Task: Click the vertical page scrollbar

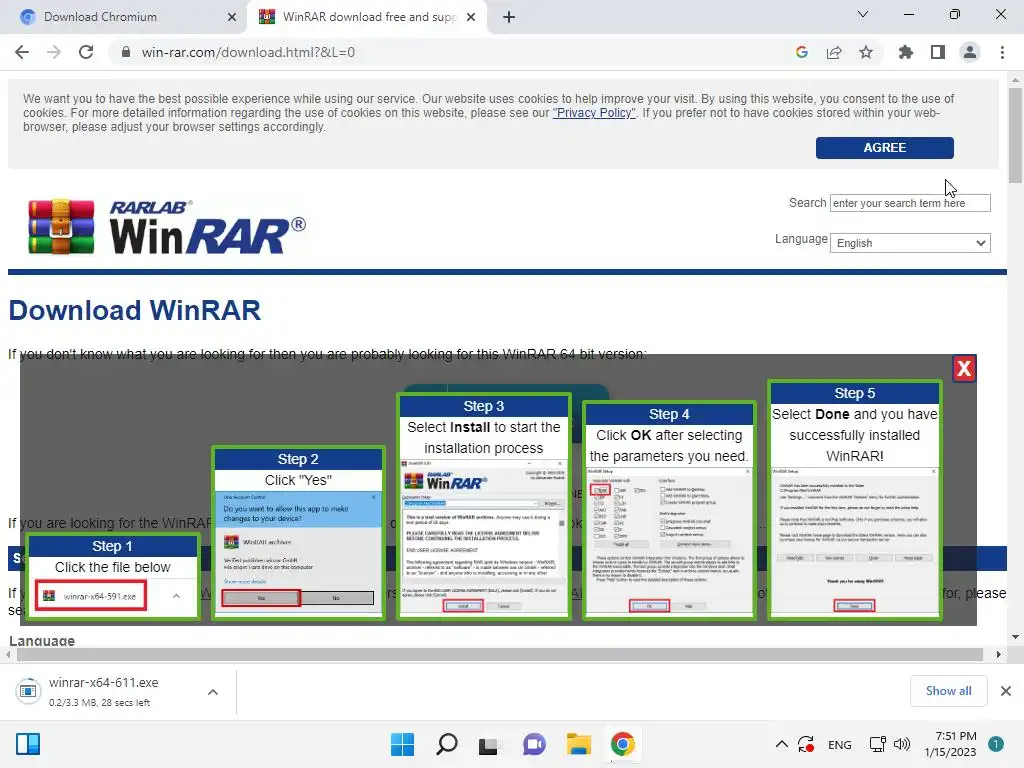Action: click(1015, 135)
